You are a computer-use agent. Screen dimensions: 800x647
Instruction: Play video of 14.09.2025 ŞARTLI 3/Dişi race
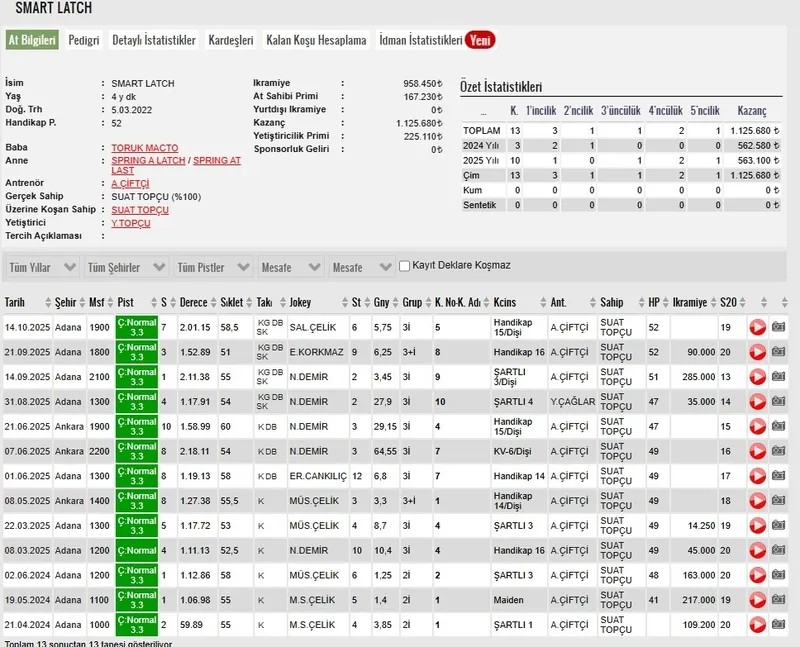pyautogui.click(x=757, y=377)
